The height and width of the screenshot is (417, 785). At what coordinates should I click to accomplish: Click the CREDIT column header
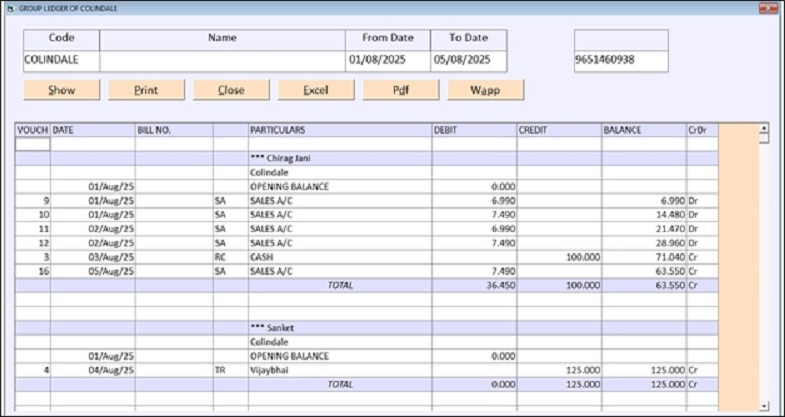coord(559,130)
